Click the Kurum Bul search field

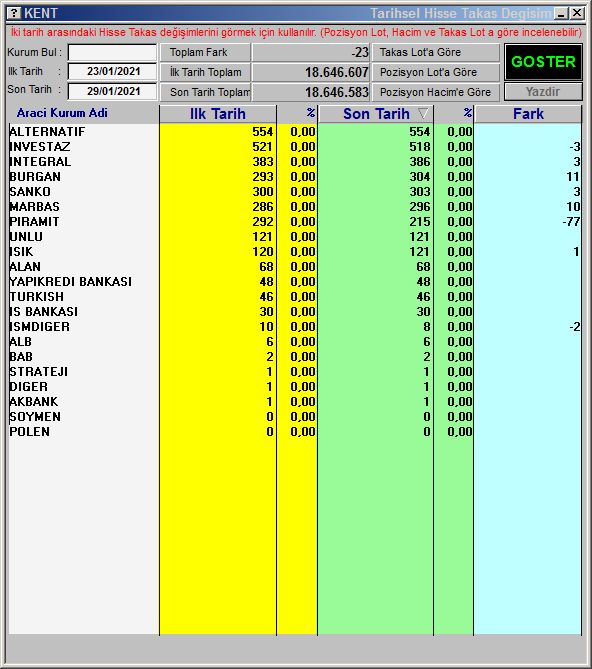[x=113, y=53]
